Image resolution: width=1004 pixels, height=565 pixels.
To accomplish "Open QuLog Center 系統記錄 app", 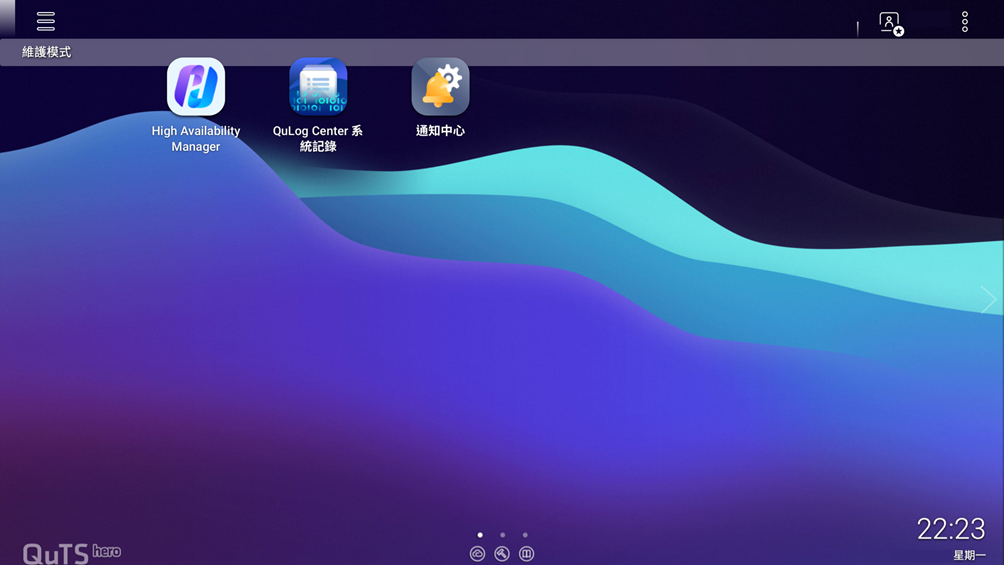I will point(318,87).
